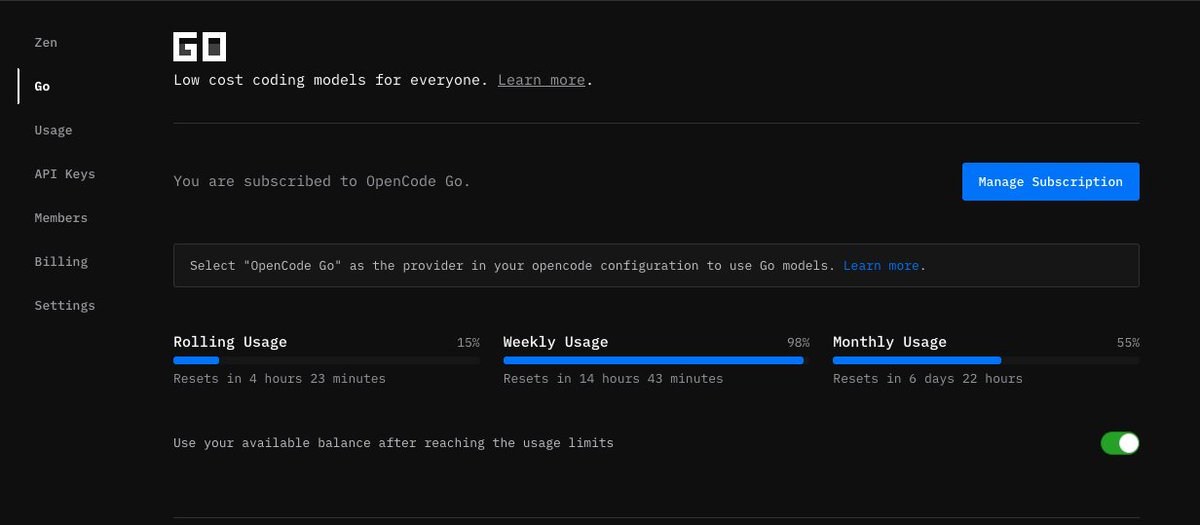Click the 15% rolling usage value
The height and width of the screenshot is (525, 1200).
(468, 343)
